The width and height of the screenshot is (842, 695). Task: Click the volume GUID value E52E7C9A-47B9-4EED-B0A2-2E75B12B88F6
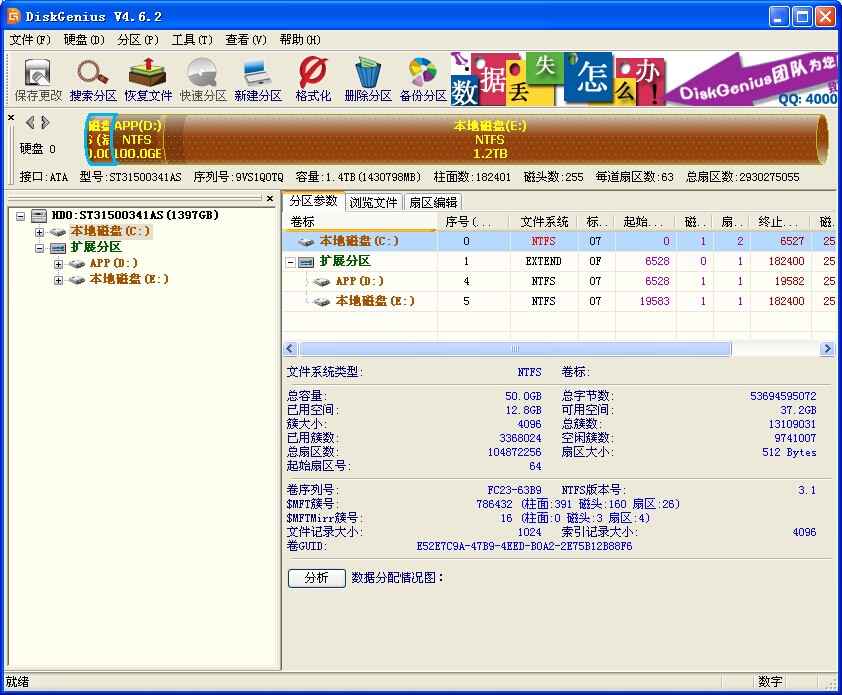point(524,547)
